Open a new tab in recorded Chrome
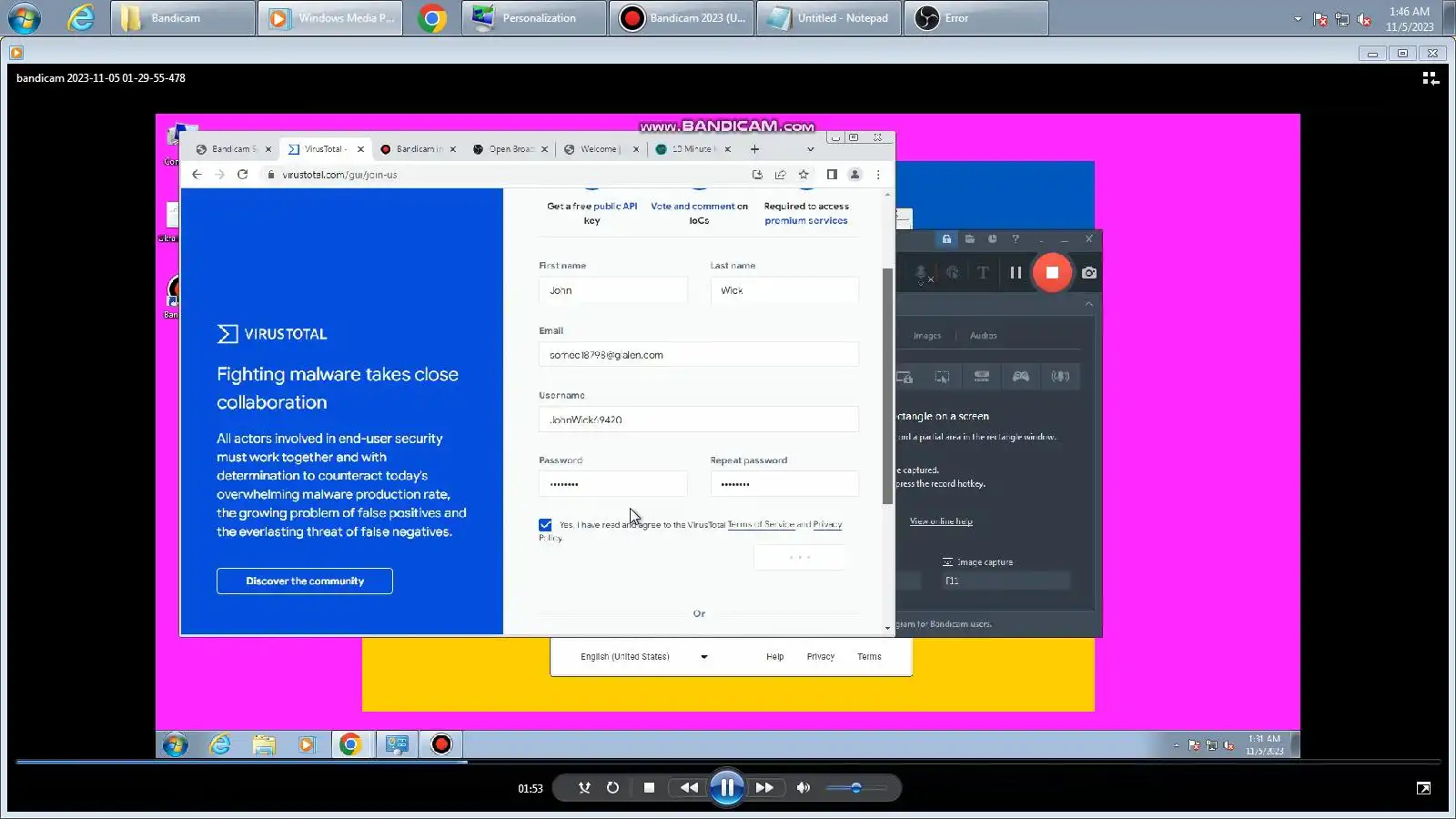Image resolution: width=1456 pixels, height=819 pixels. coord(754,149)
